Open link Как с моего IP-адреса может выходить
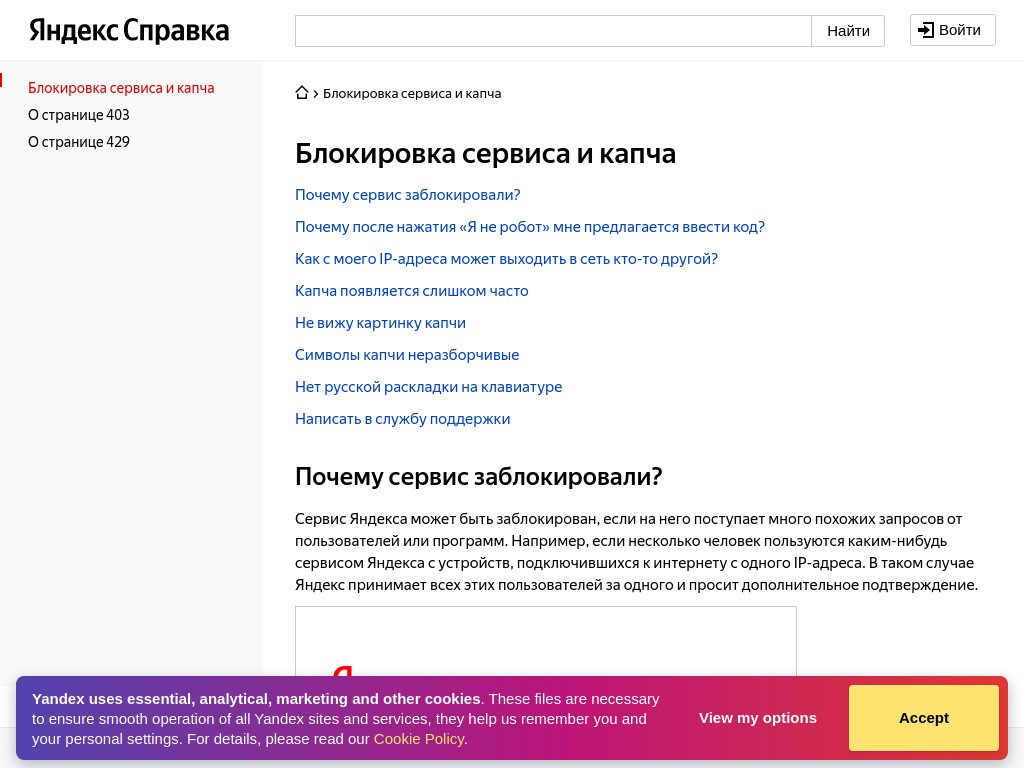This screenshot has width=1024, height=768. click(506, 259)
